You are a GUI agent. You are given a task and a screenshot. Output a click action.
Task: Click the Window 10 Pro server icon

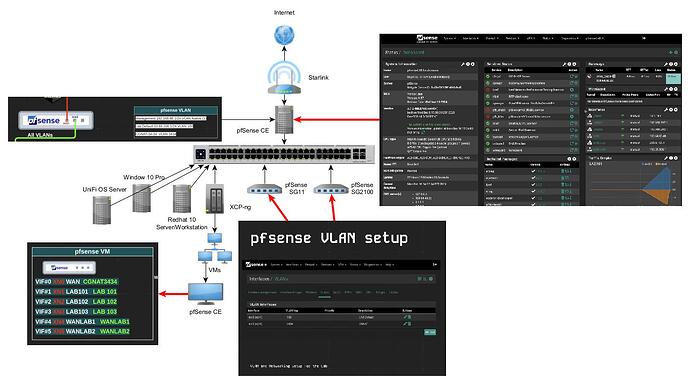[x=142, y=198]
